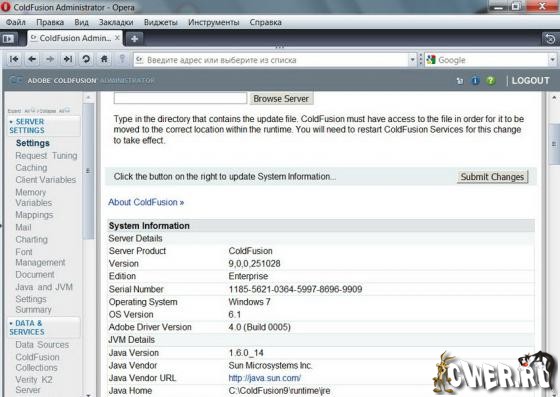Collapse the DATA & SERVICES section
Screen dimensions: 560x397
[11, 323]
